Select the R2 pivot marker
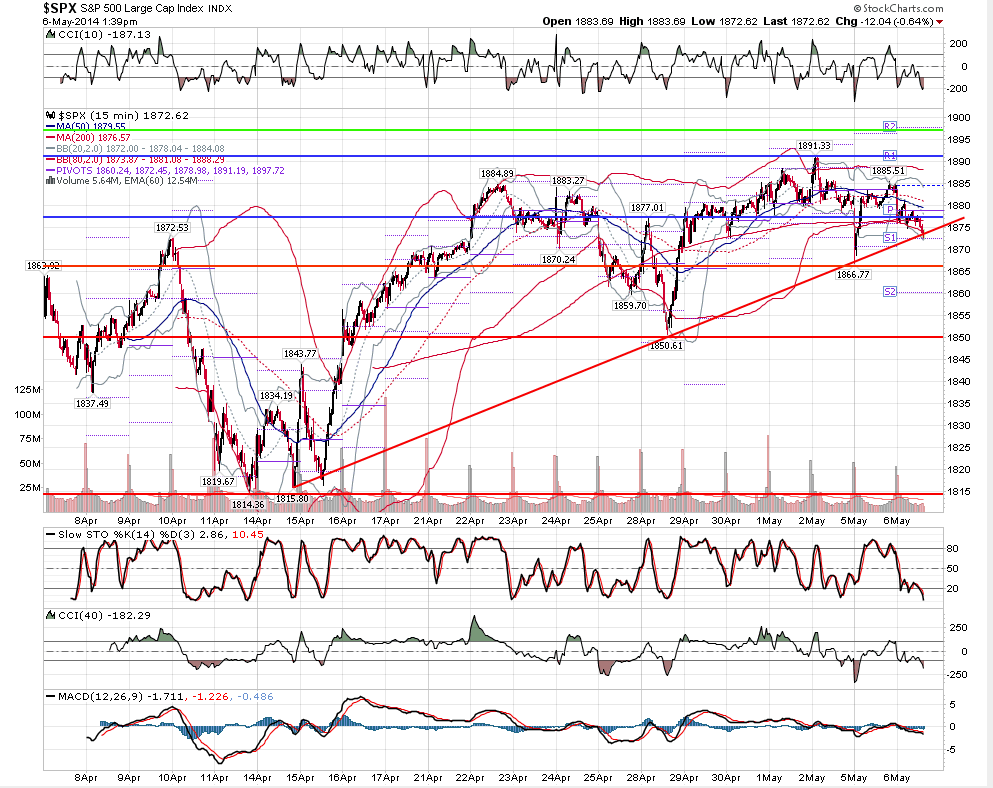The width and height of the screenshot is (993, 788). pyautogui.click(x=890, y=126)
